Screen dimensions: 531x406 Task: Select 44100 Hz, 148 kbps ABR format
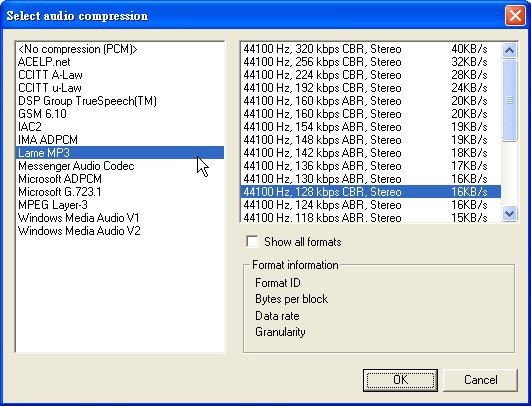point(371,140)
